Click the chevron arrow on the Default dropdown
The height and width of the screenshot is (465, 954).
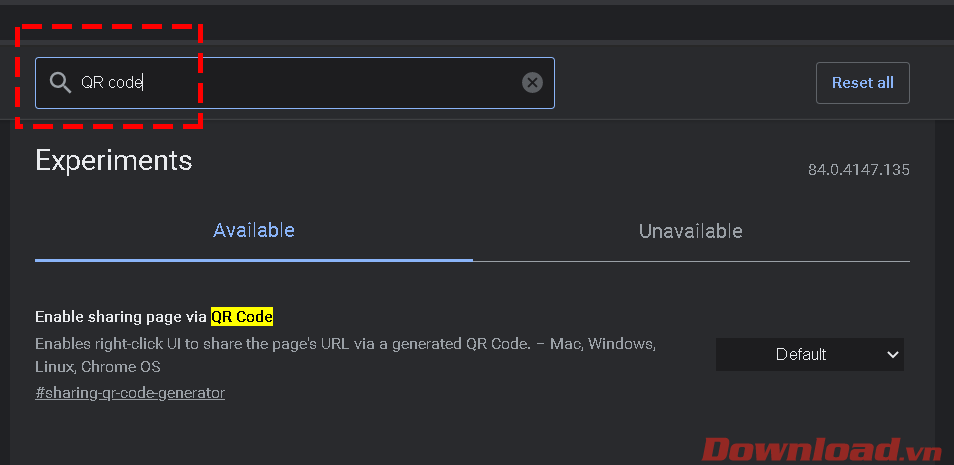[892, 354]
